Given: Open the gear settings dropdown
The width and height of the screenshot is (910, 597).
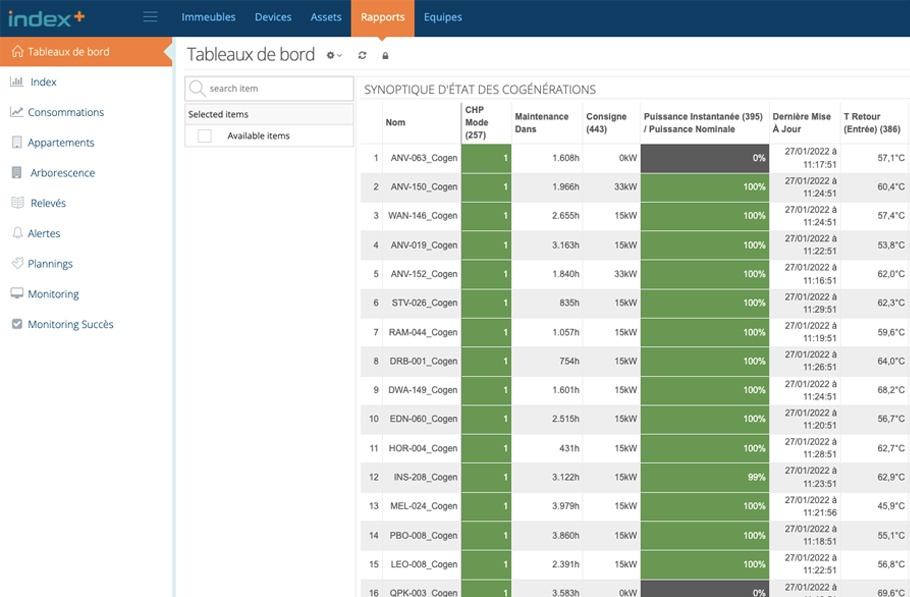Looking at the screenshot, I should pos(334,55).
